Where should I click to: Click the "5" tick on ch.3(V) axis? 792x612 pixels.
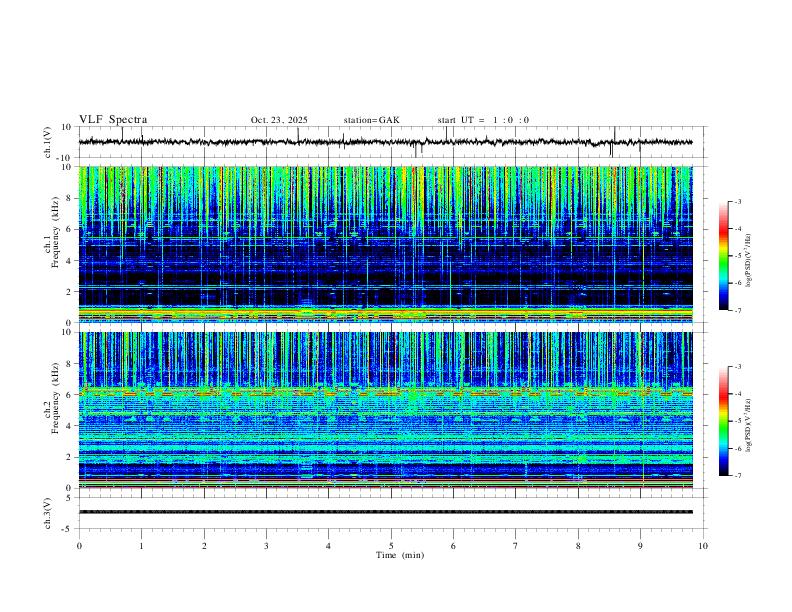70,498
